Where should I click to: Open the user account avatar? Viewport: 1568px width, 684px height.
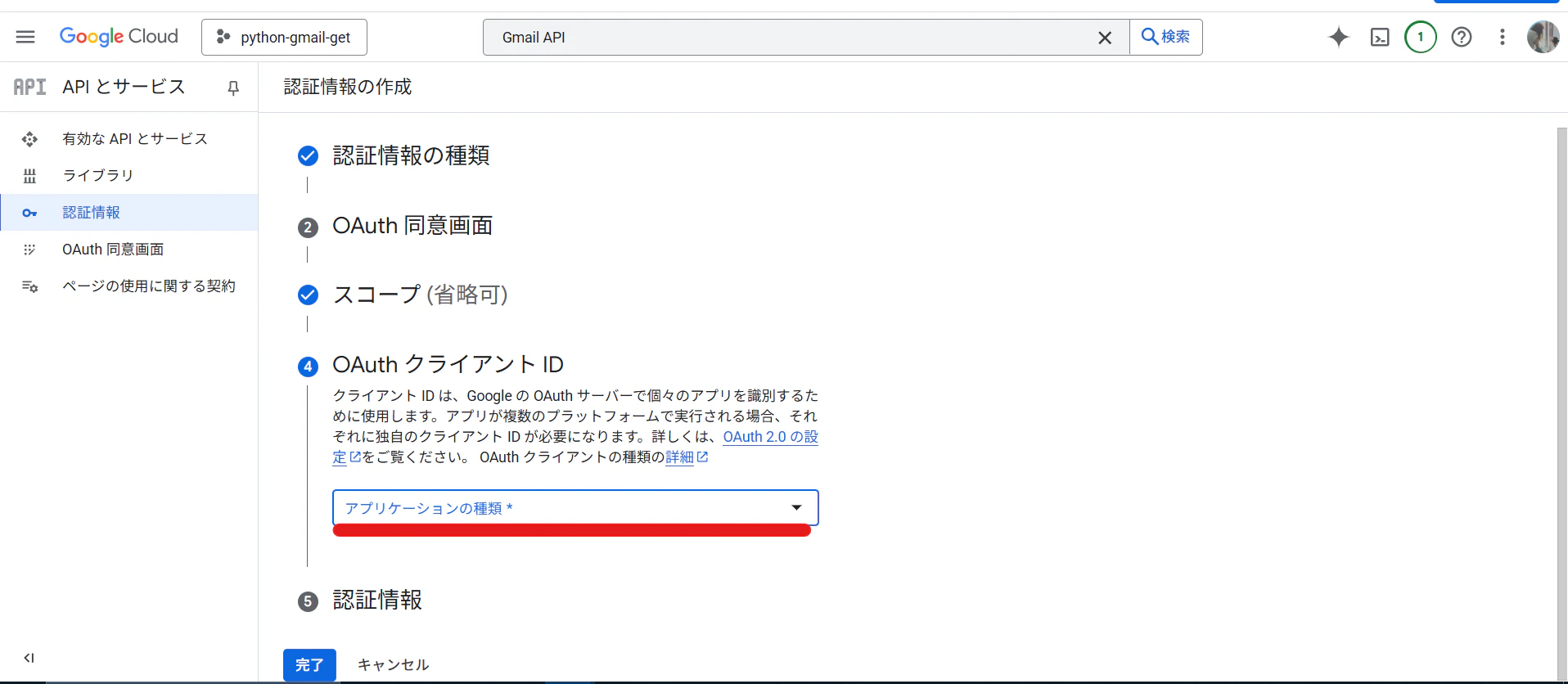[x=1543, y=37]
